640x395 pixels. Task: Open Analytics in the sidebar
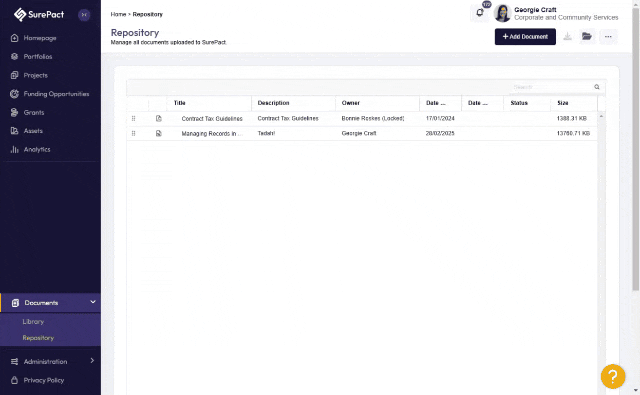point(37,150)
